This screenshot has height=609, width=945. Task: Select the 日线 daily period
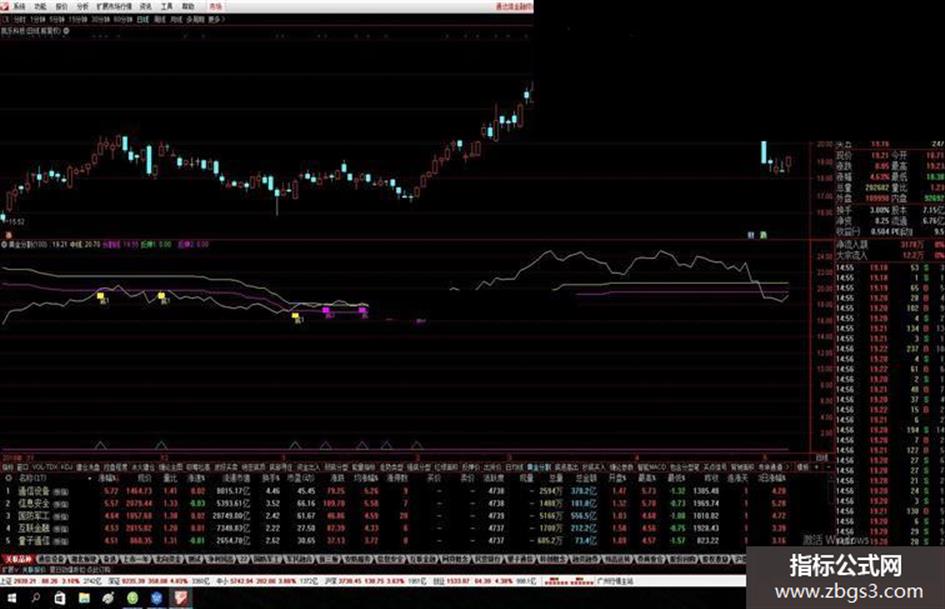[143, 19]
